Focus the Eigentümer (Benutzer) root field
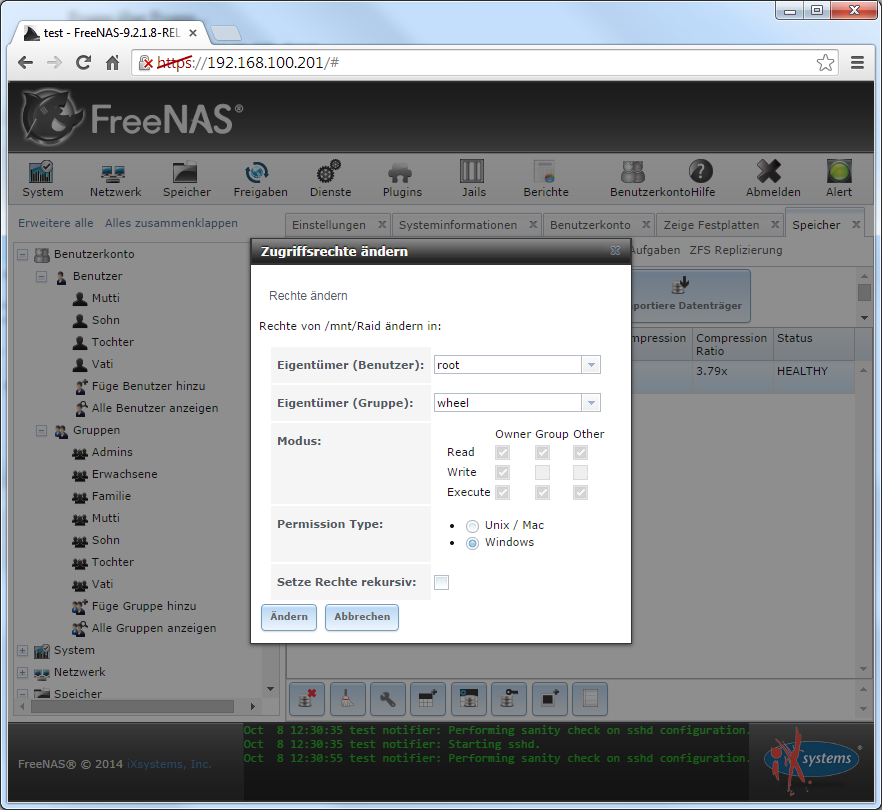882x810 pixels. click(508, 365)
